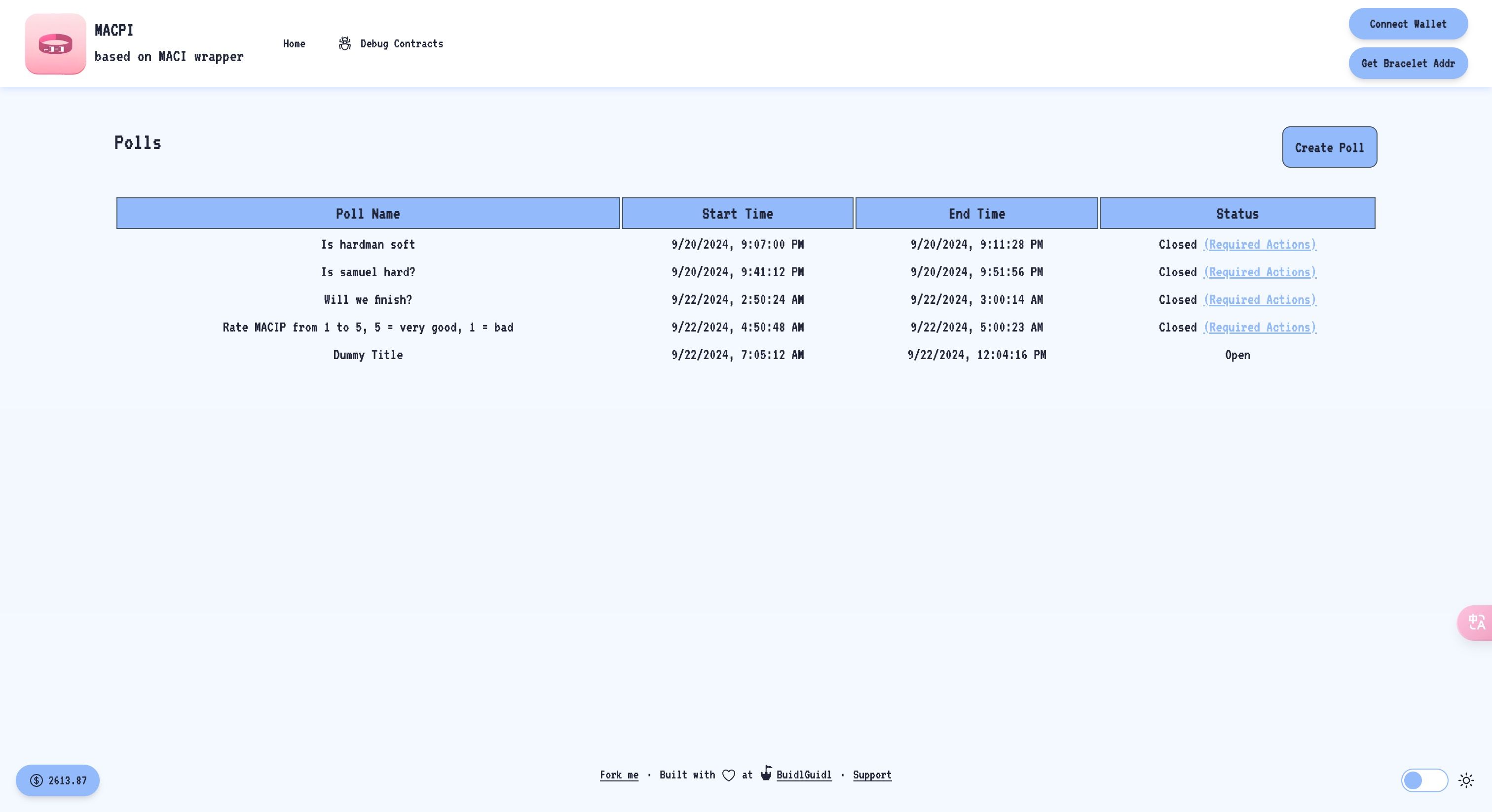Click the Support link icon in footer
Image resolution: width=1492 pixels, height=812 pixels.
871,774
